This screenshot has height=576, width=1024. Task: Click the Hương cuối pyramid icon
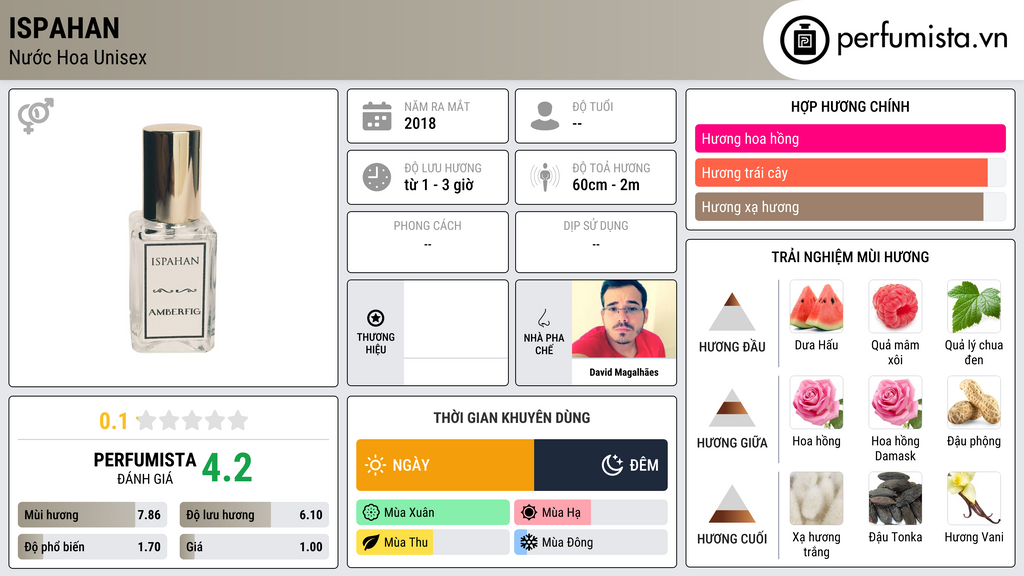732,504
